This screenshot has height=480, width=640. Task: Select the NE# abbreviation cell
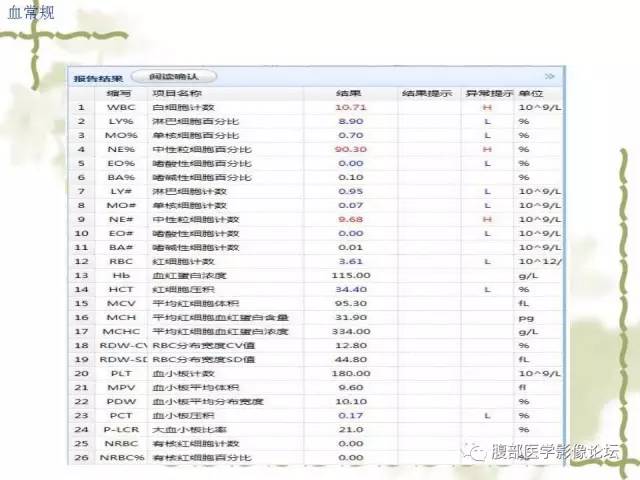click(x=121, y=220)
